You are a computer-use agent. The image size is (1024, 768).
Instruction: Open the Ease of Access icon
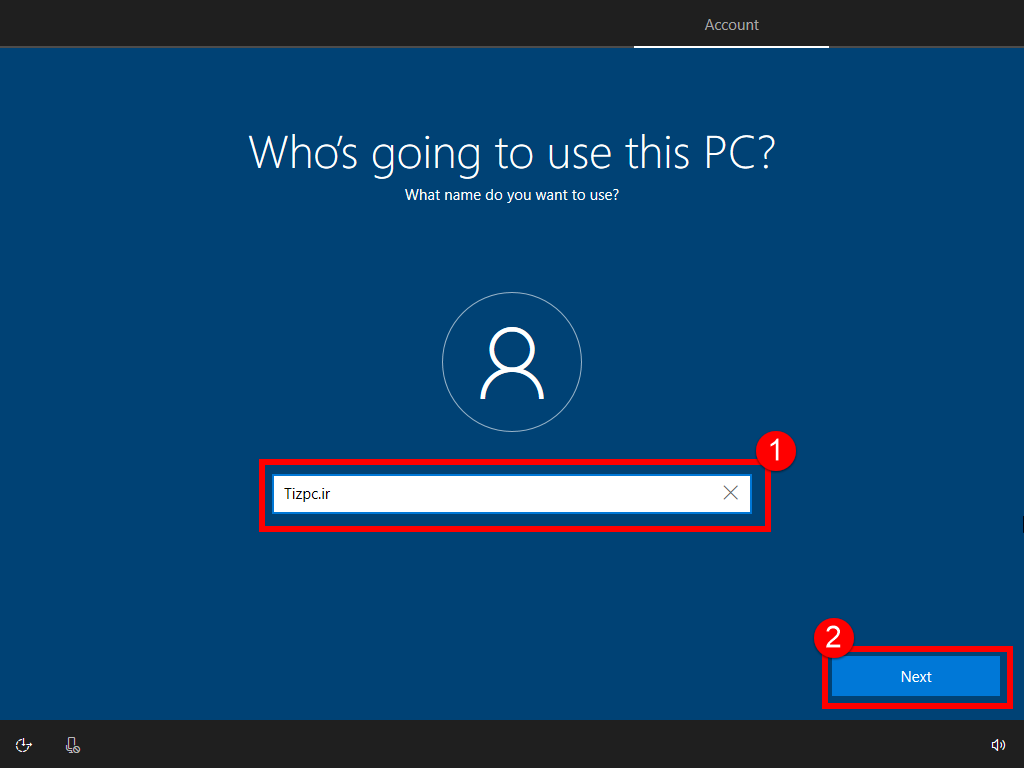tap(24, 745)
